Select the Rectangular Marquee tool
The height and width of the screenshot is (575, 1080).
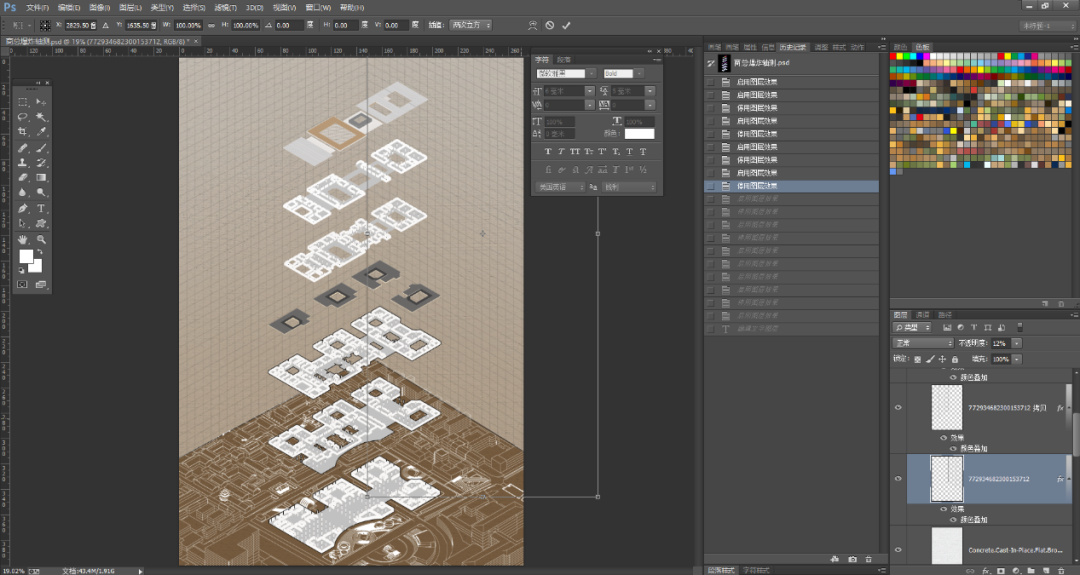(23, 102)
